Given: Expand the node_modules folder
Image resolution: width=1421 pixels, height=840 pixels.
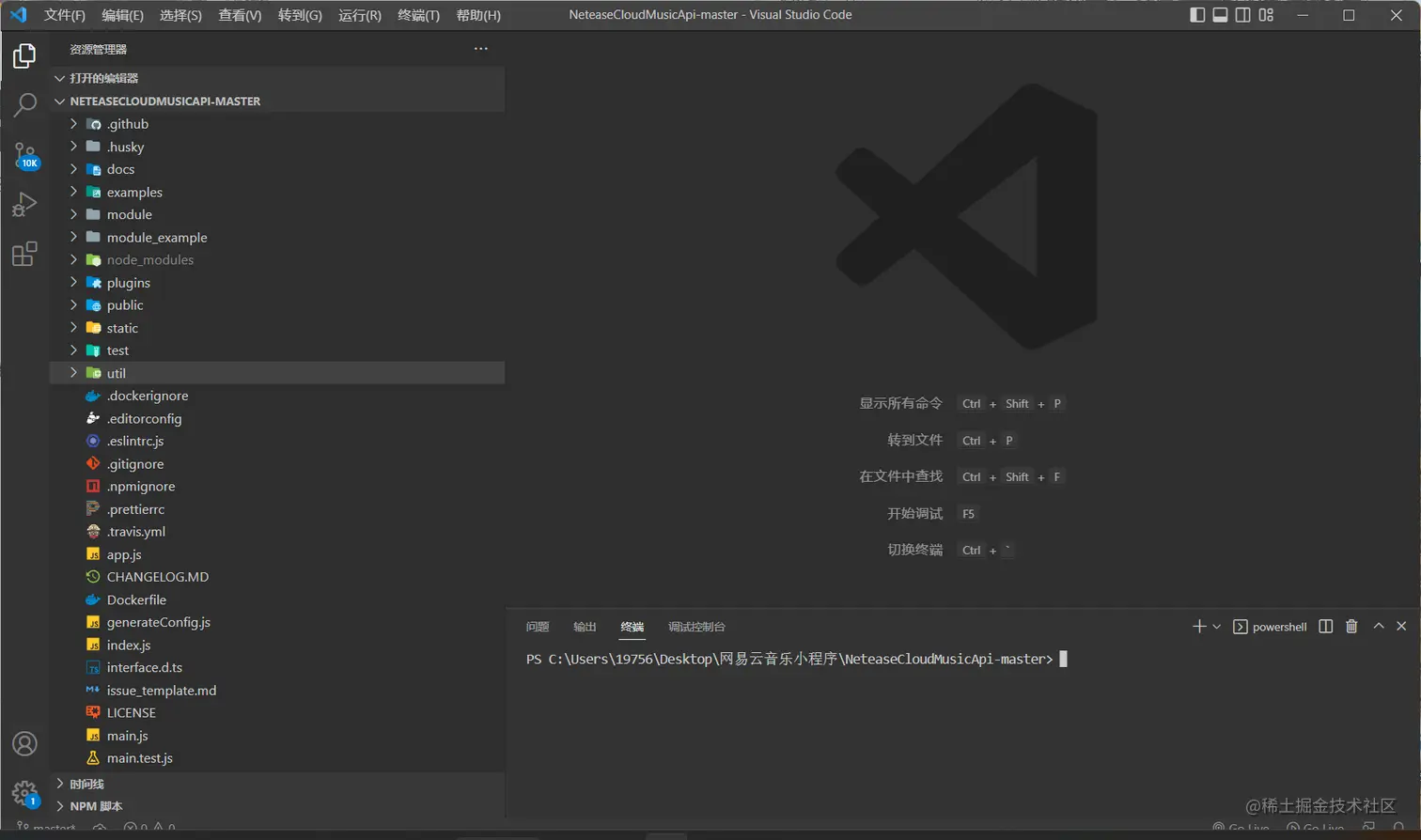Looking at the screenshot, I should (277, 260).
